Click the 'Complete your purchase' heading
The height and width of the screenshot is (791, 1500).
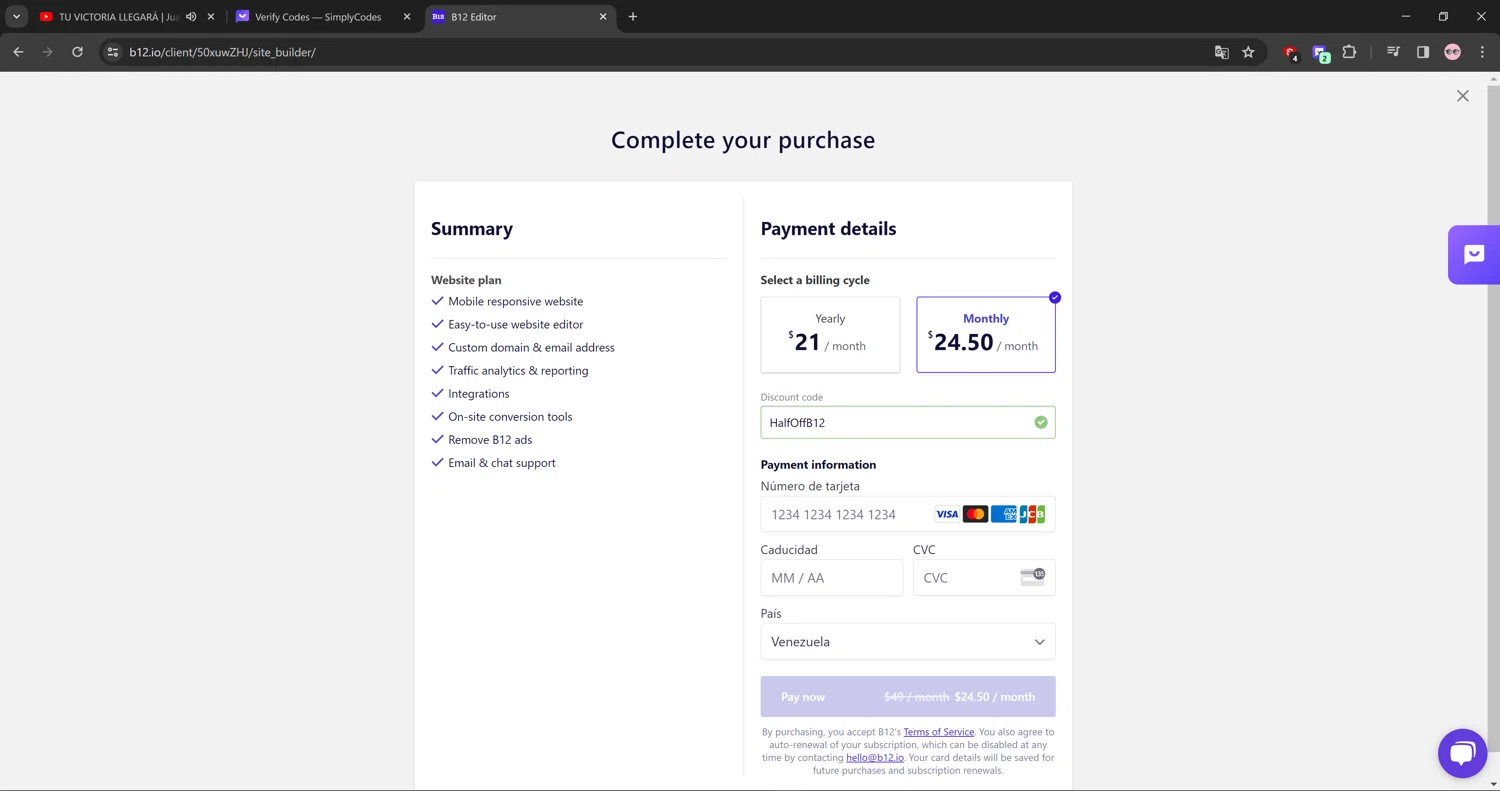coord(743,140)
